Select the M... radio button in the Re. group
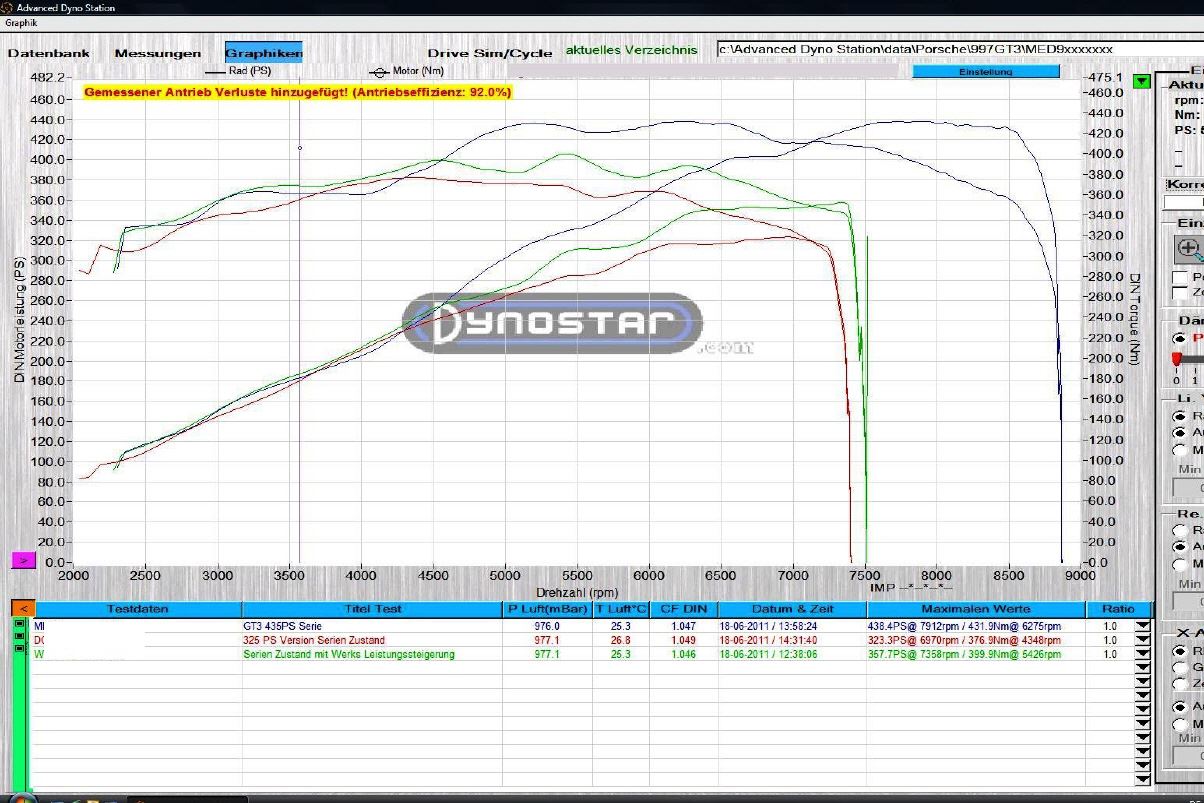Viewport: 1204px width, 803px height. pos(1181,564)
